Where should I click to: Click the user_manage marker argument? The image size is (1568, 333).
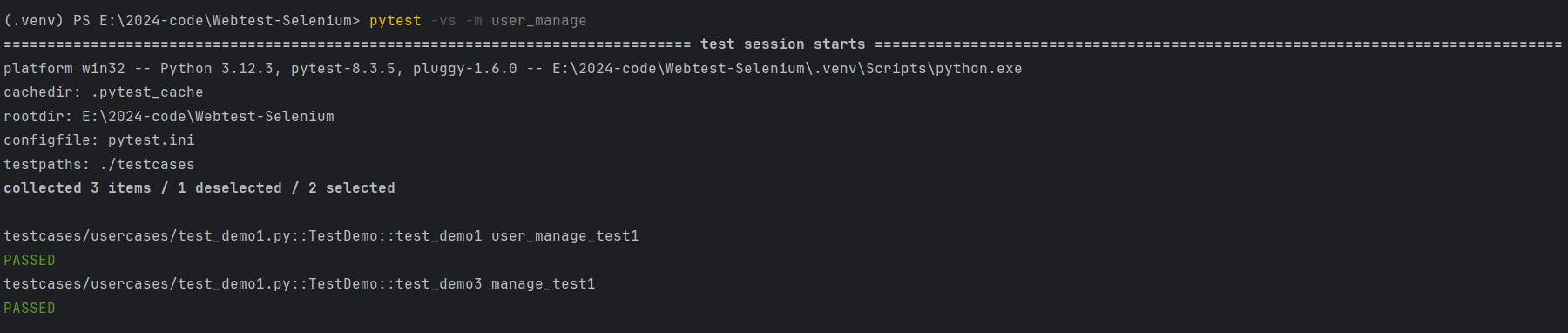click(539, 20)
